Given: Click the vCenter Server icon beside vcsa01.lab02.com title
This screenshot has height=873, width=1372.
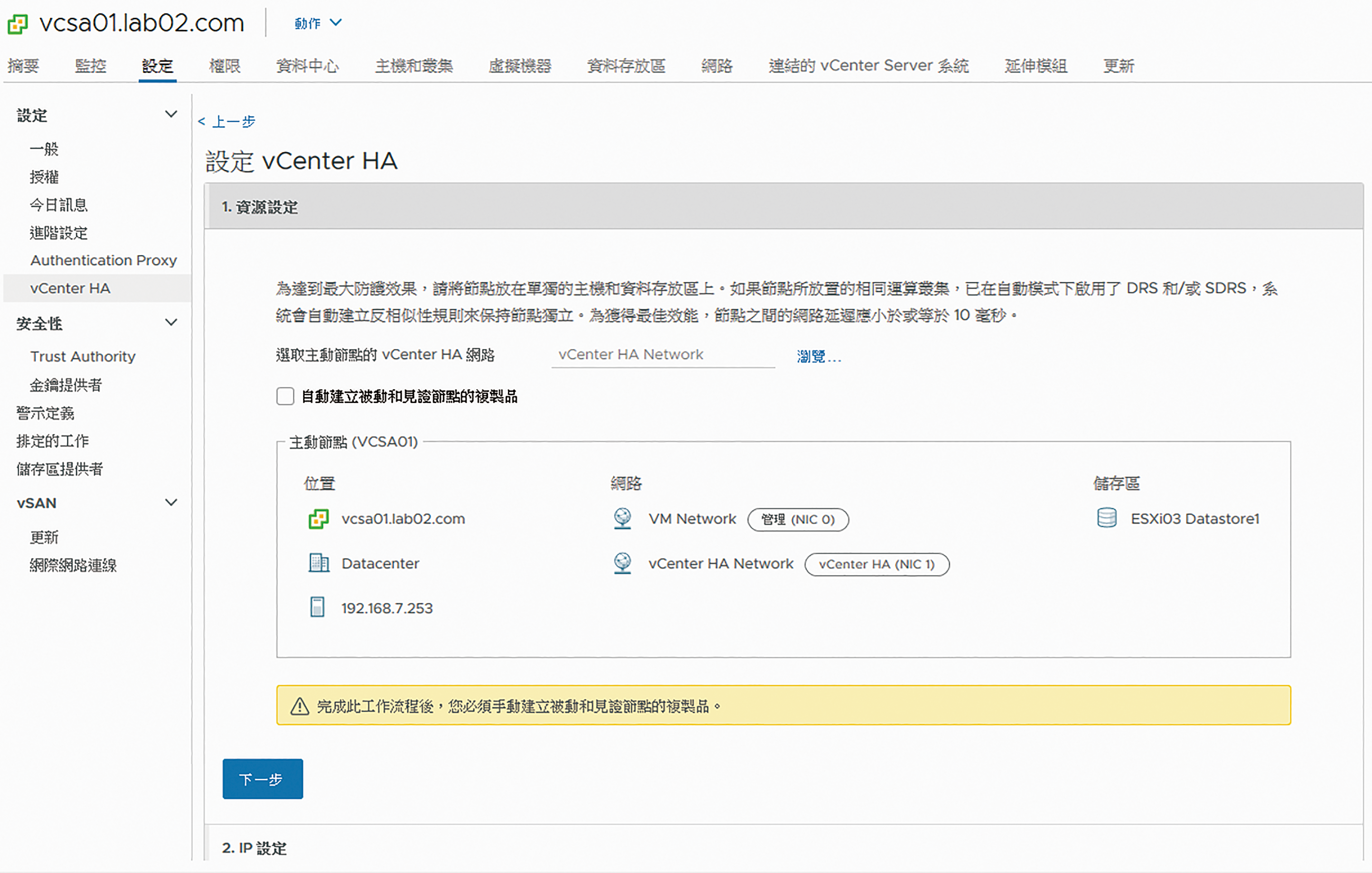Looking at the screenshot, I should pyautogui.click(x=18, y=24).
